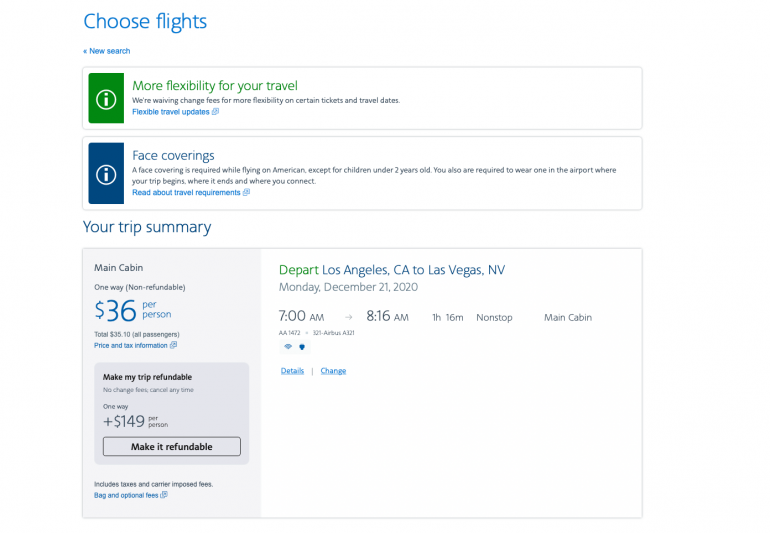This screenshot has width=770, height=533.
Task: Click the blue info icon for face coverings
Action: tap(106, 175)
